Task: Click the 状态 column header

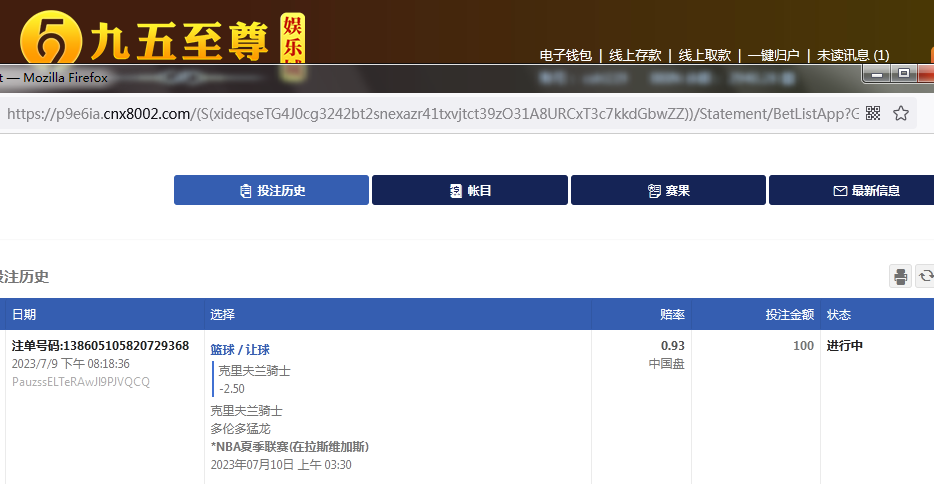Action: [x=839, y=314]
